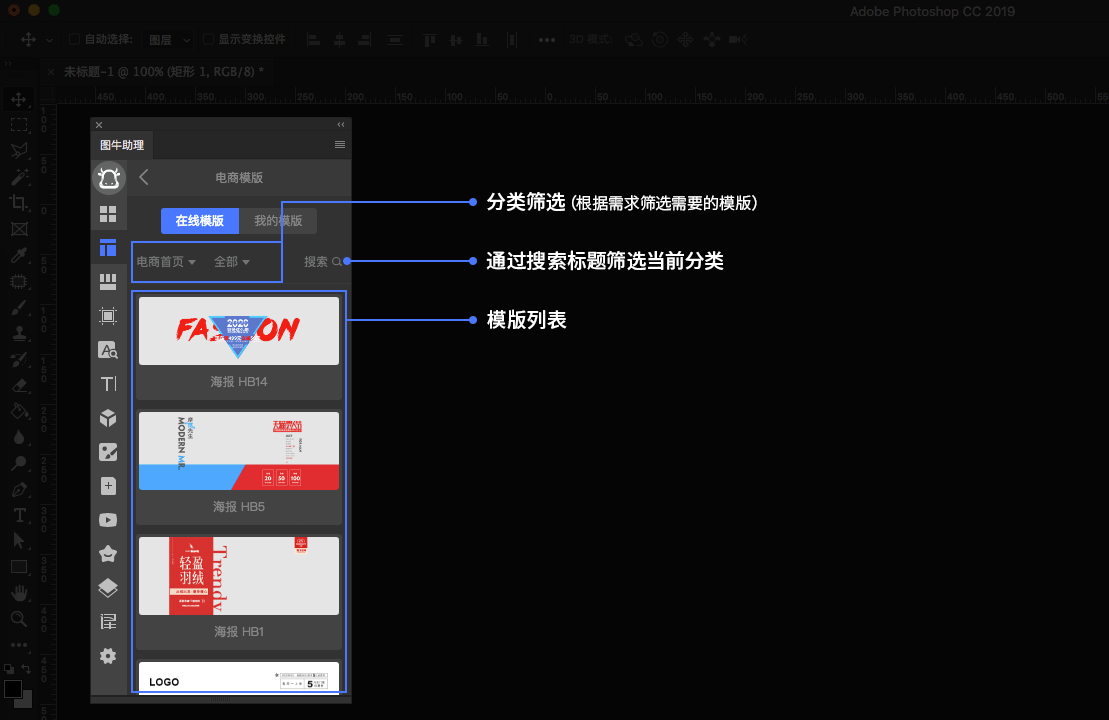Select the Move tool in Photoshop toolbar
Image resolution: width=1109 pixels, height=720 pixels.
(x=19, y=99)
